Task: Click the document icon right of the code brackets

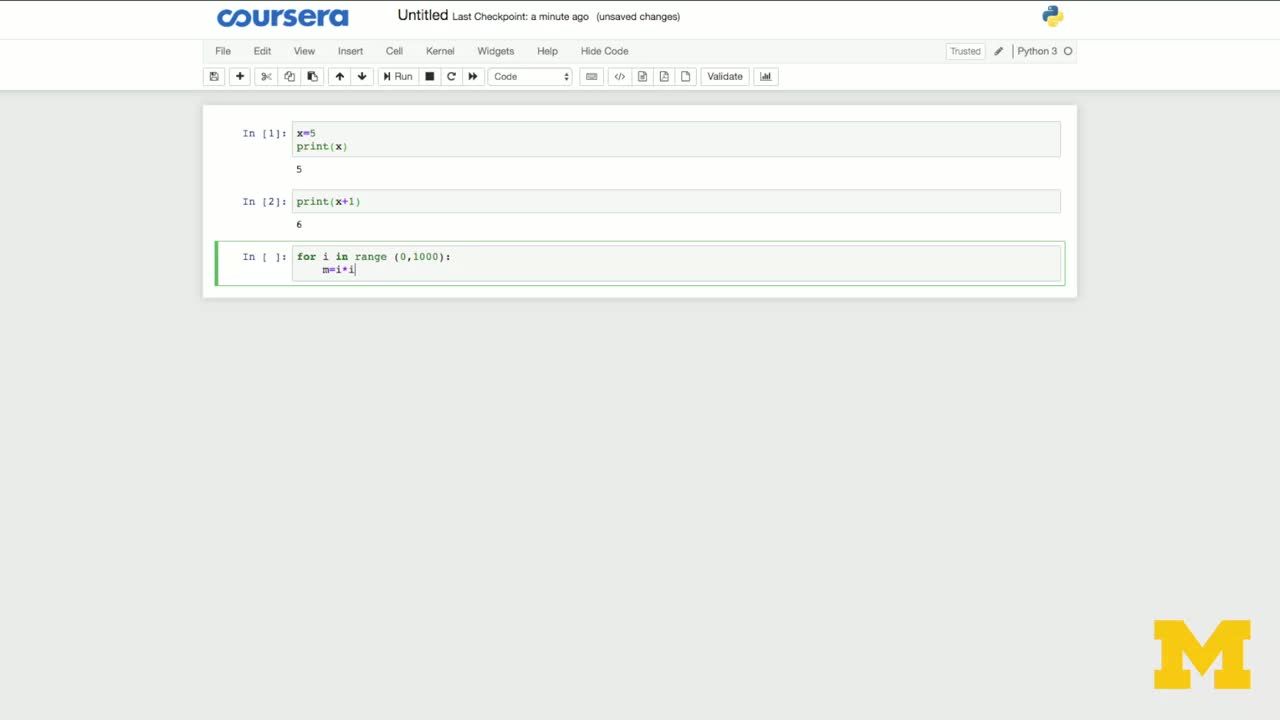Action: (x=642, y=76)
